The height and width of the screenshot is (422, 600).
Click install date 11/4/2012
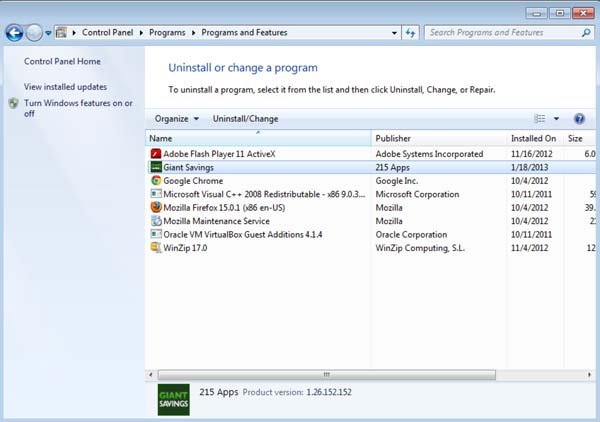[x=530, y=248]
